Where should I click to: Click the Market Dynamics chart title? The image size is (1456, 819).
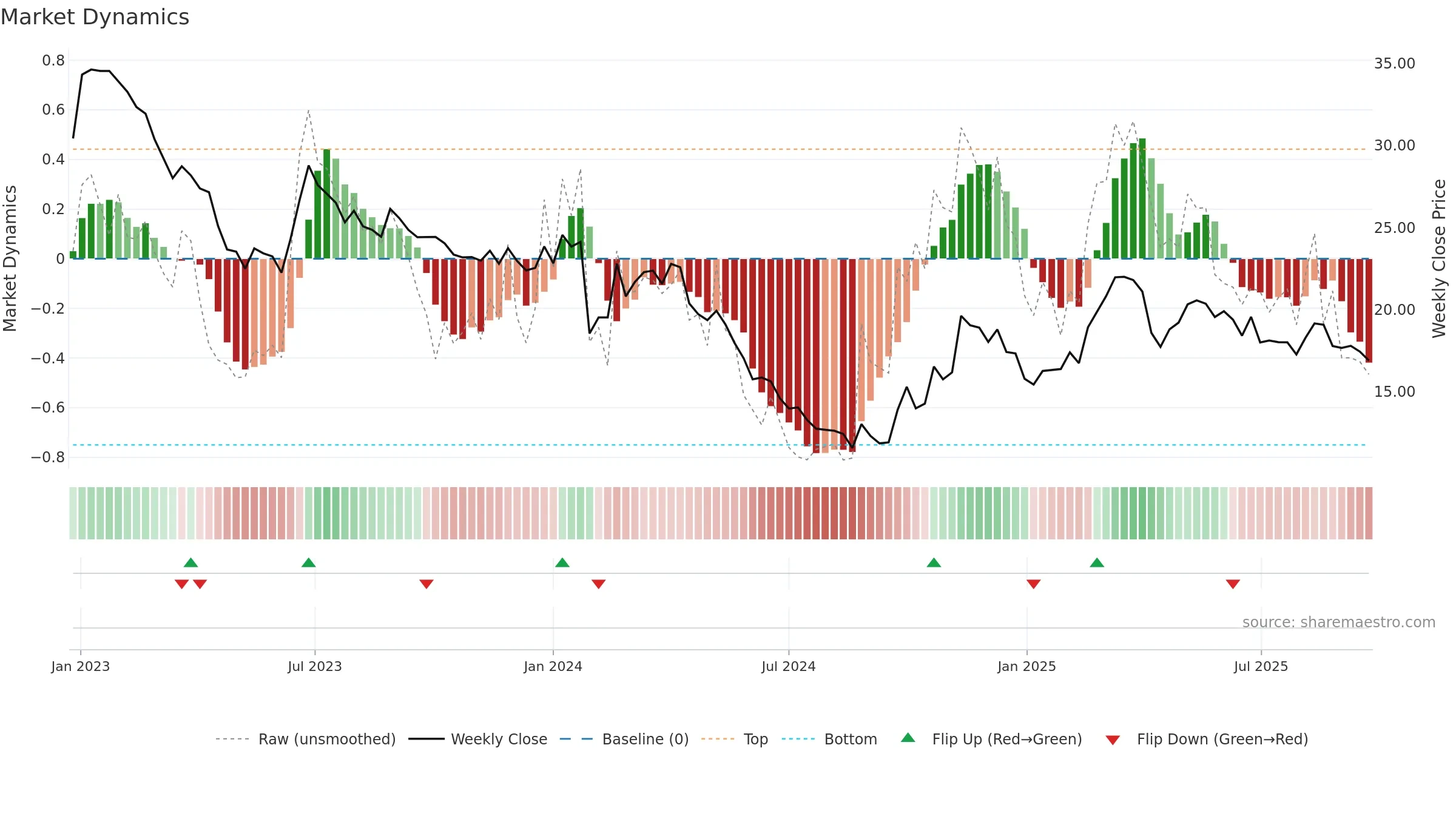[95, 17]
